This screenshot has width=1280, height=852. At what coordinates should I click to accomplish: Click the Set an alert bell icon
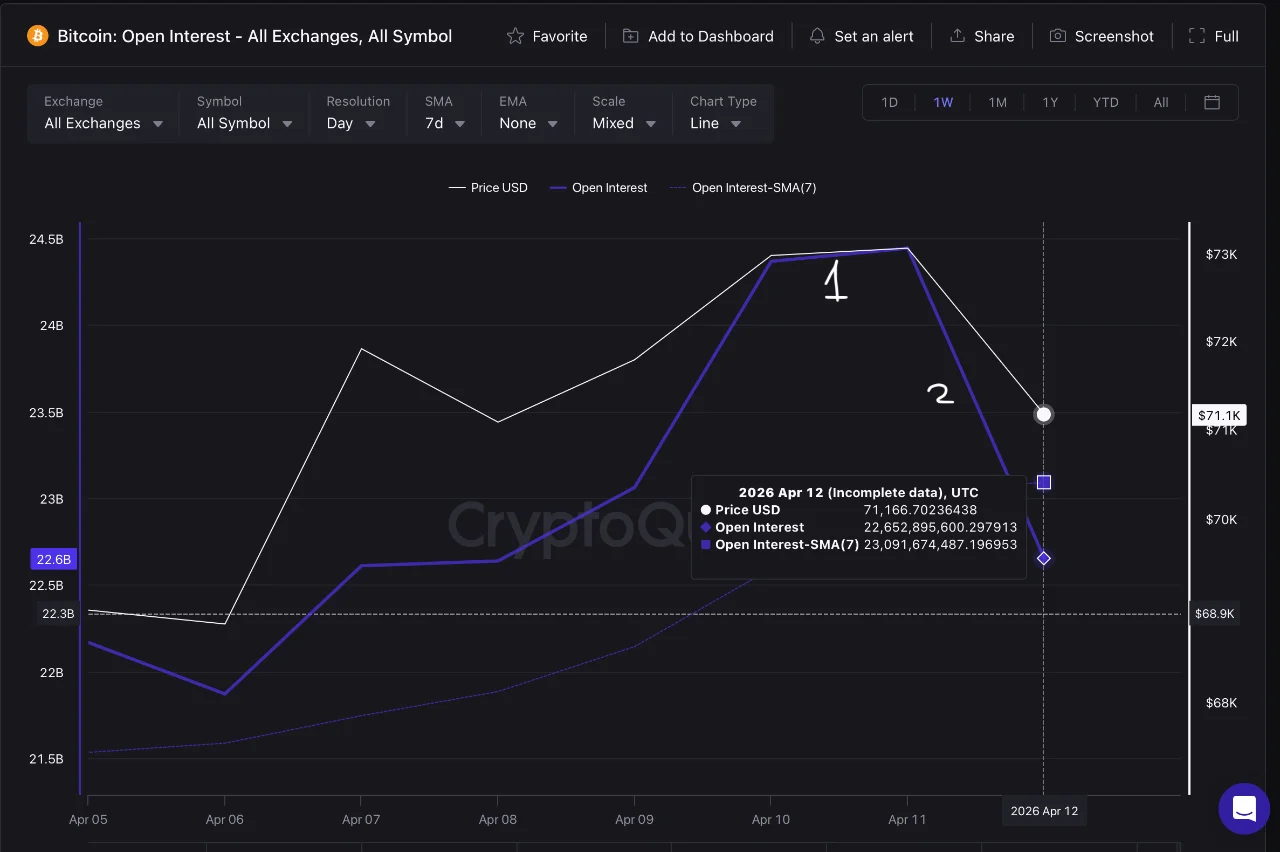point(818,35)
